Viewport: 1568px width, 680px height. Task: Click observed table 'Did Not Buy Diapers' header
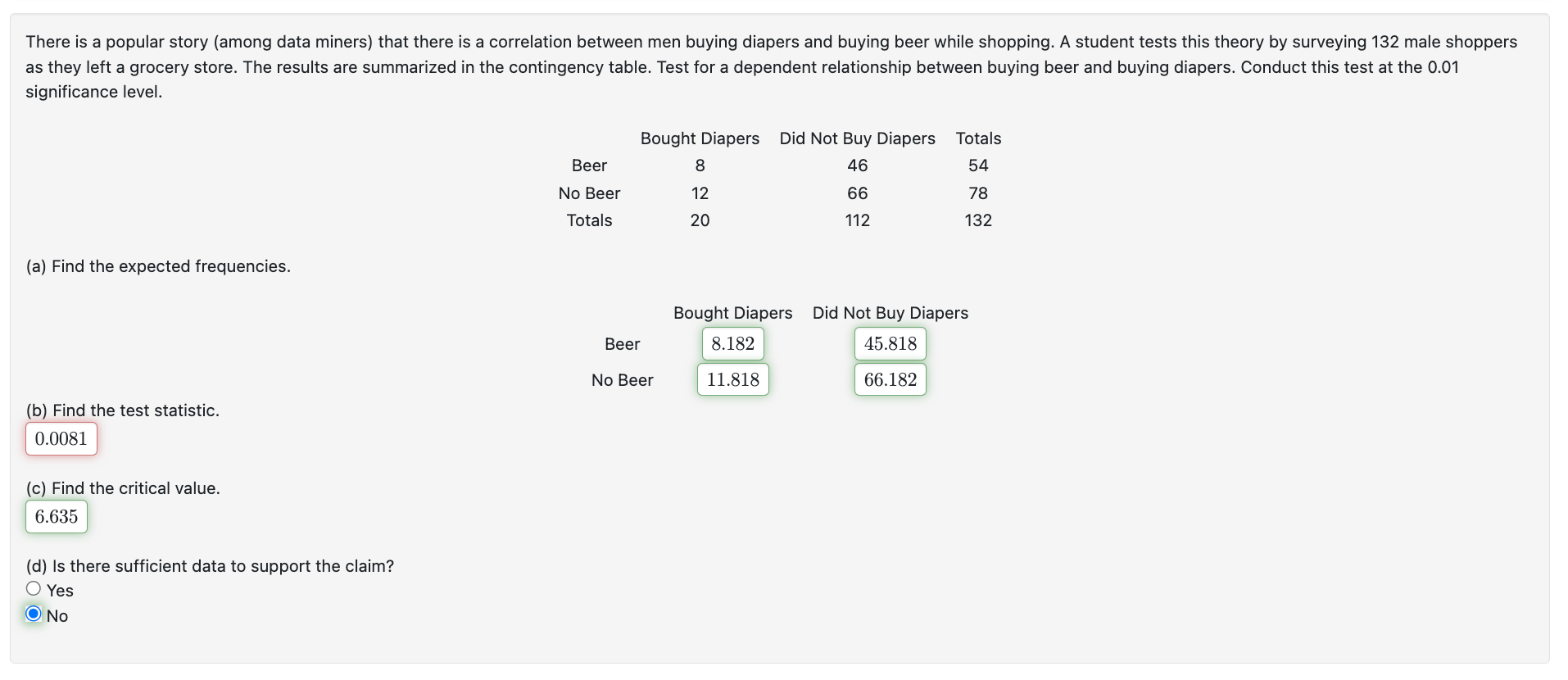coord(857,138)
